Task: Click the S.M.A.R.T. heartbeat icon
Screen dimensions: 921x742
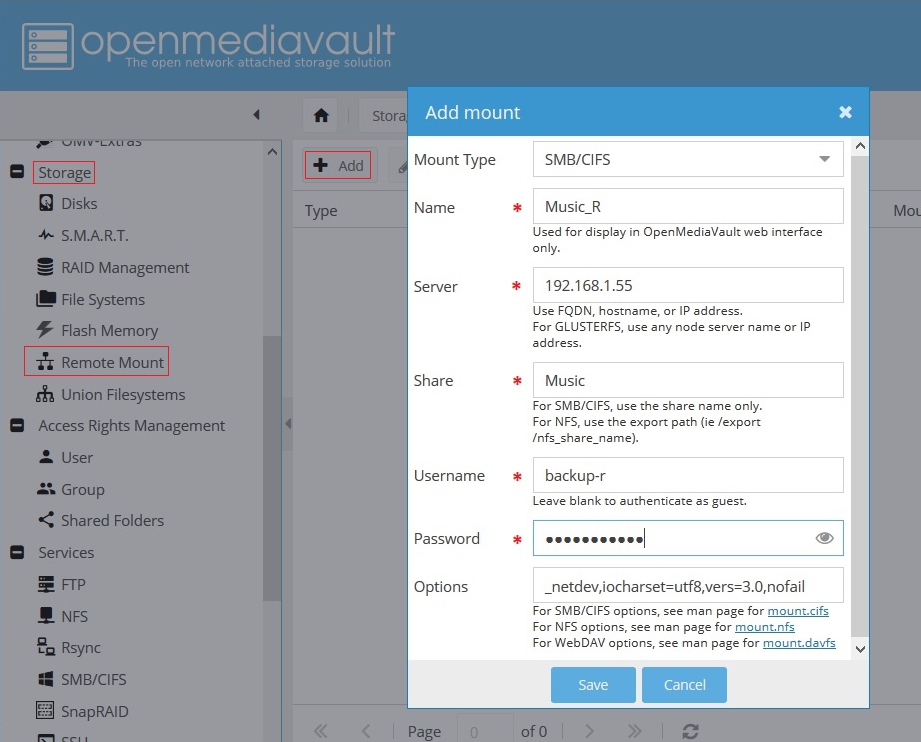Action: click(x=45, y=236)
